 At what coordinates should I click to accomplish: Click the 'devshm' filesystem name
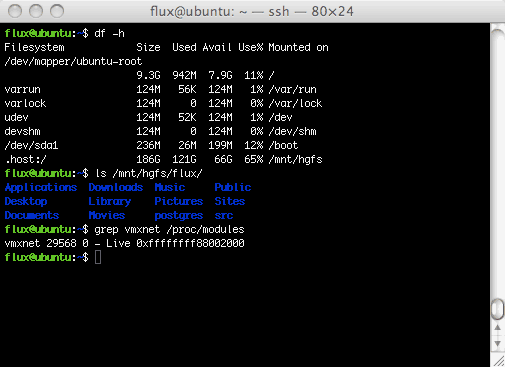pyautogui.click(x=22, y=131)
